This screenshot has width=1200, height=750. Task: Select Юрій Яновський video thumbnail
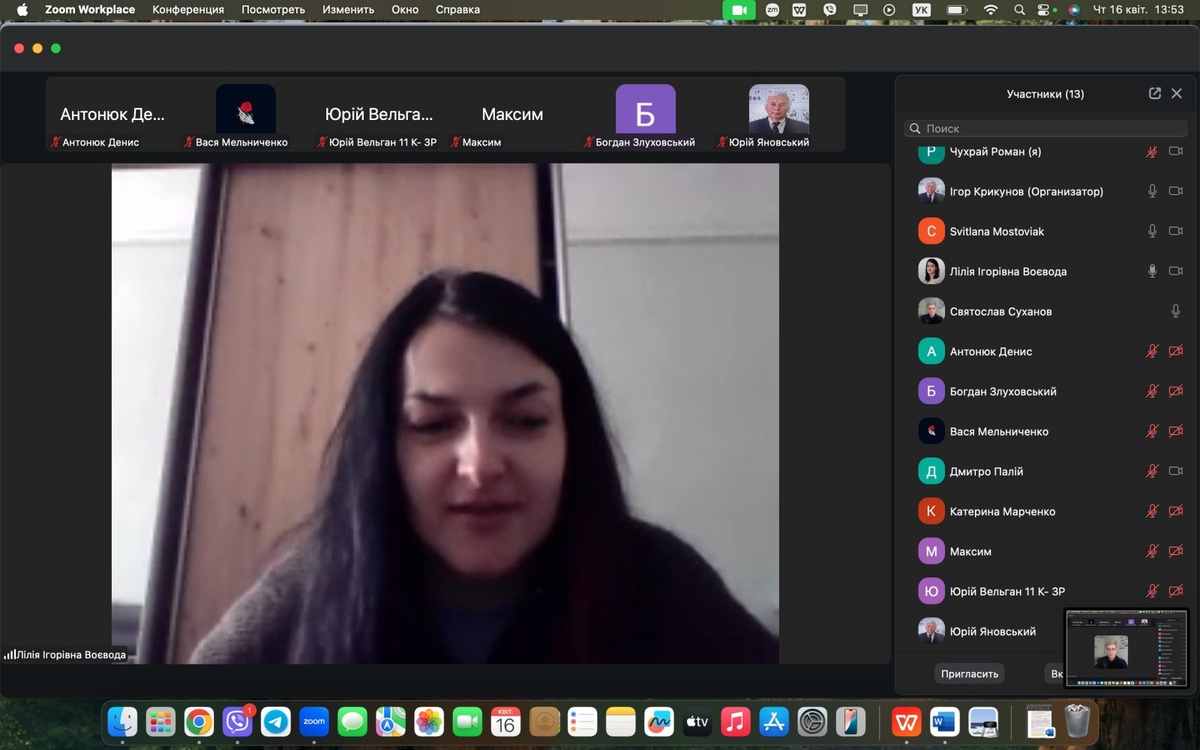pos(778,110)
